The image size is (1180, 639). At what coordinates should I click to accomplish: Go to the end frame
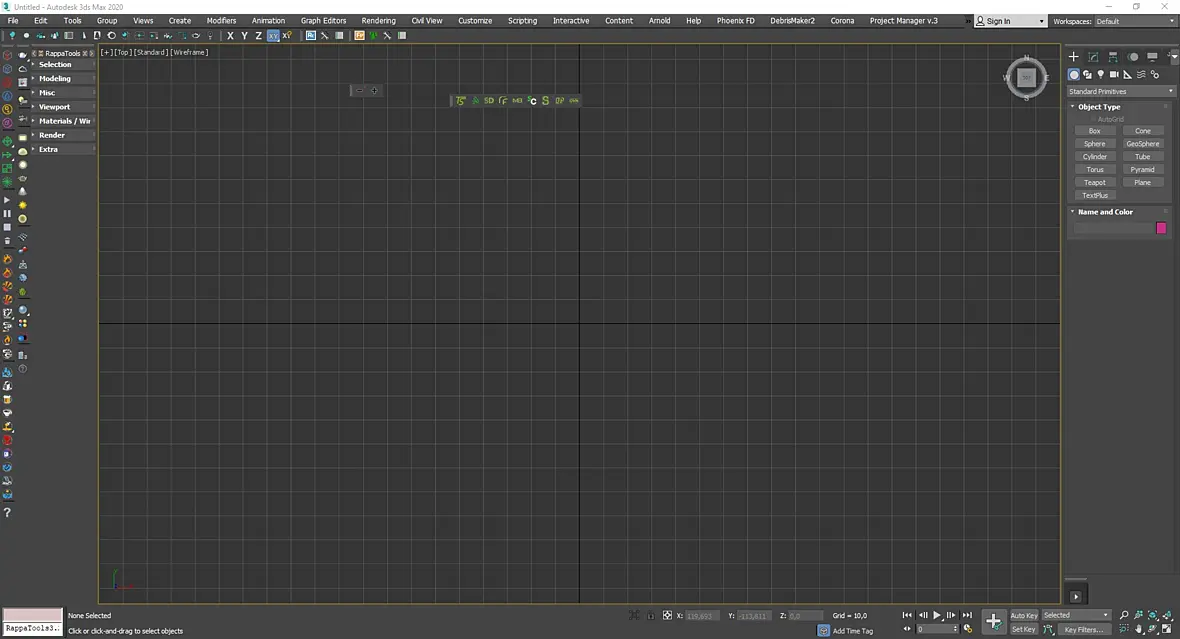pos(967,615)
